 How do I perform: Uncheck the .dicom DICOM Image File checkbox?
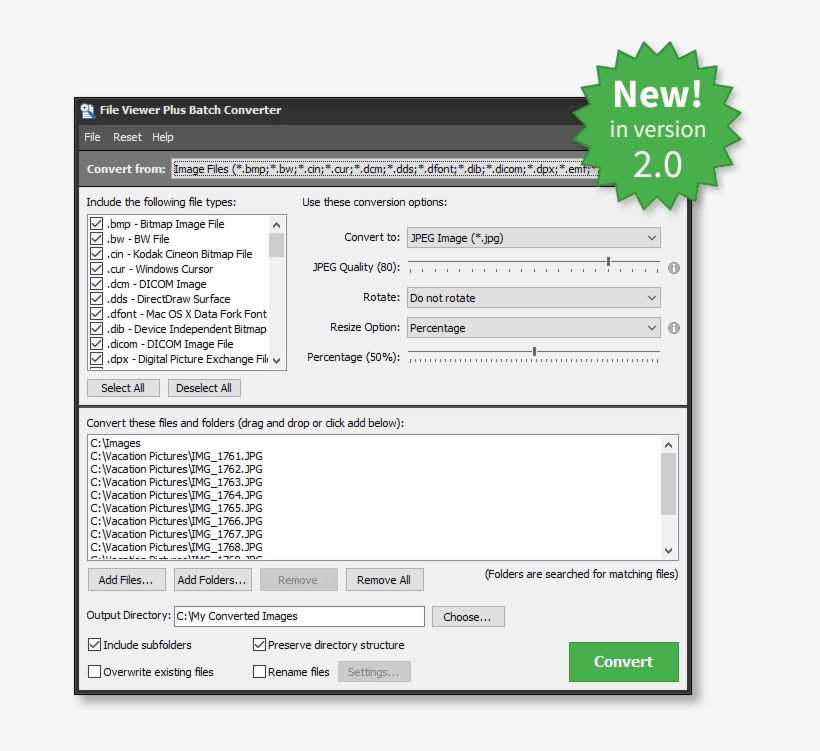[96, 344]
